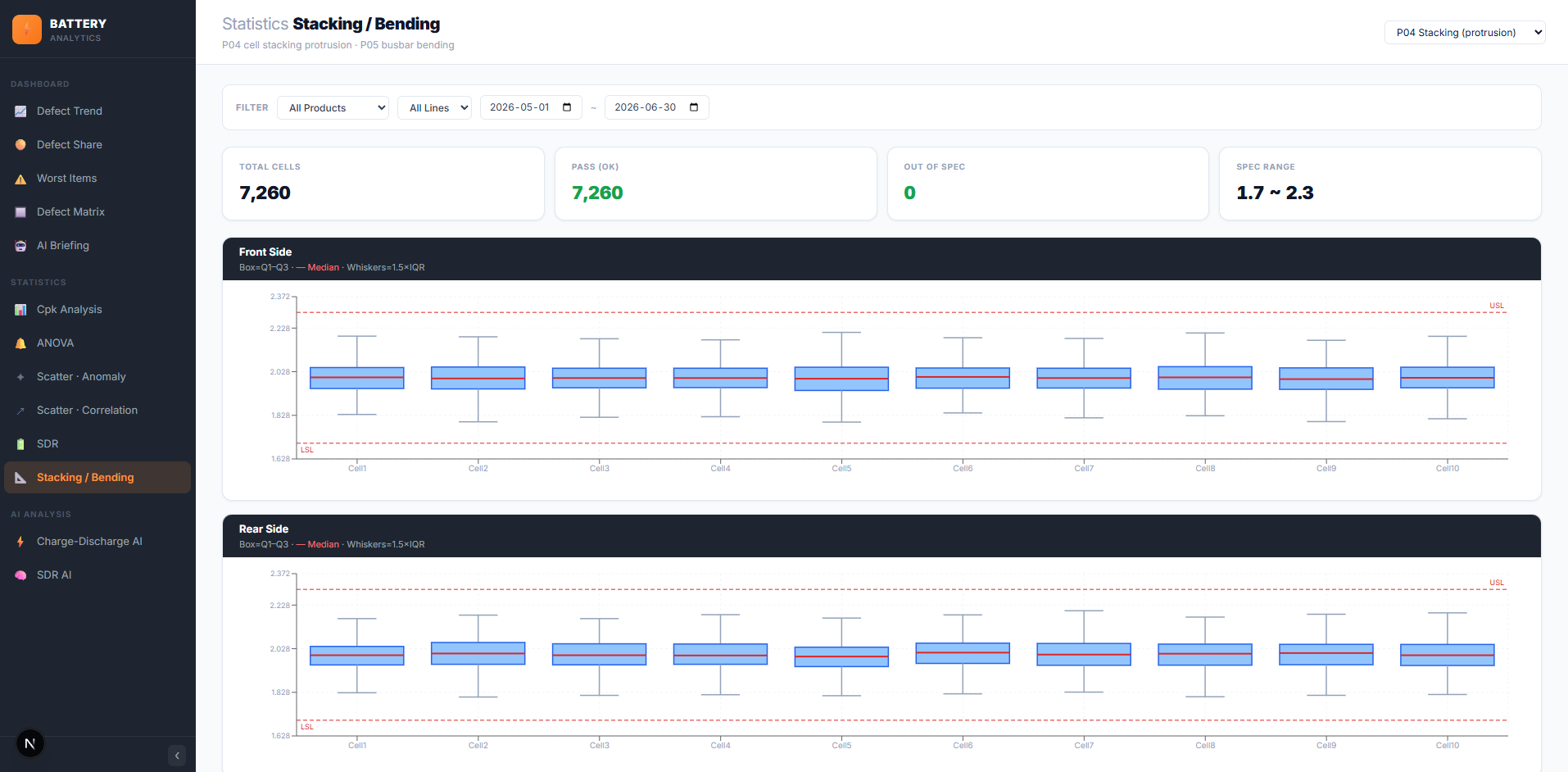Navigate to ANOVA statistics
This screenshot has width=1568, height=772.
coord(97,343)
